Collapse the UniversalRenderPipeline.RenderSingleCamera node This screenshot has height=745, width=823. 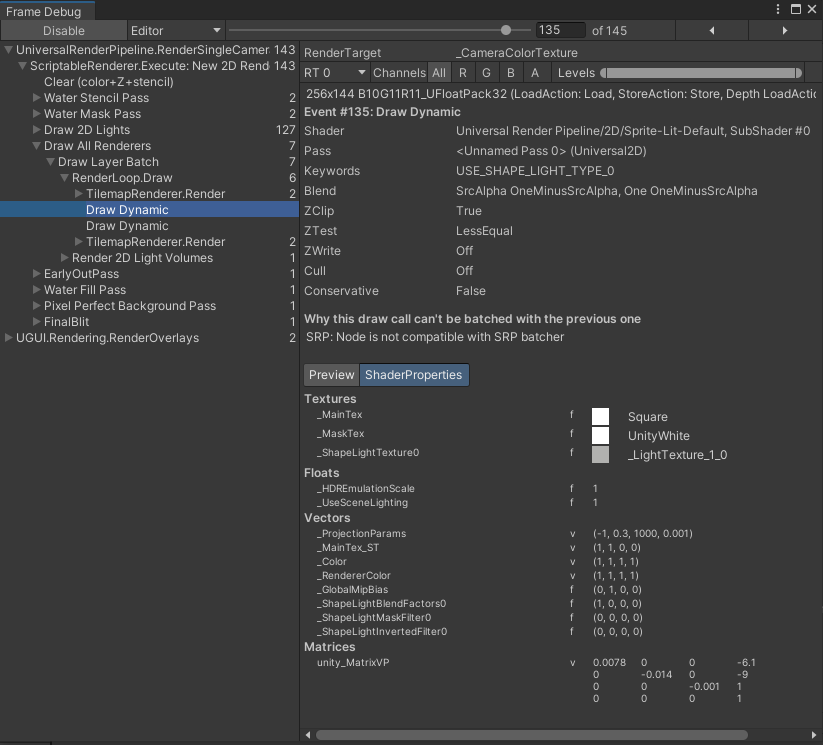click(9, 50)
